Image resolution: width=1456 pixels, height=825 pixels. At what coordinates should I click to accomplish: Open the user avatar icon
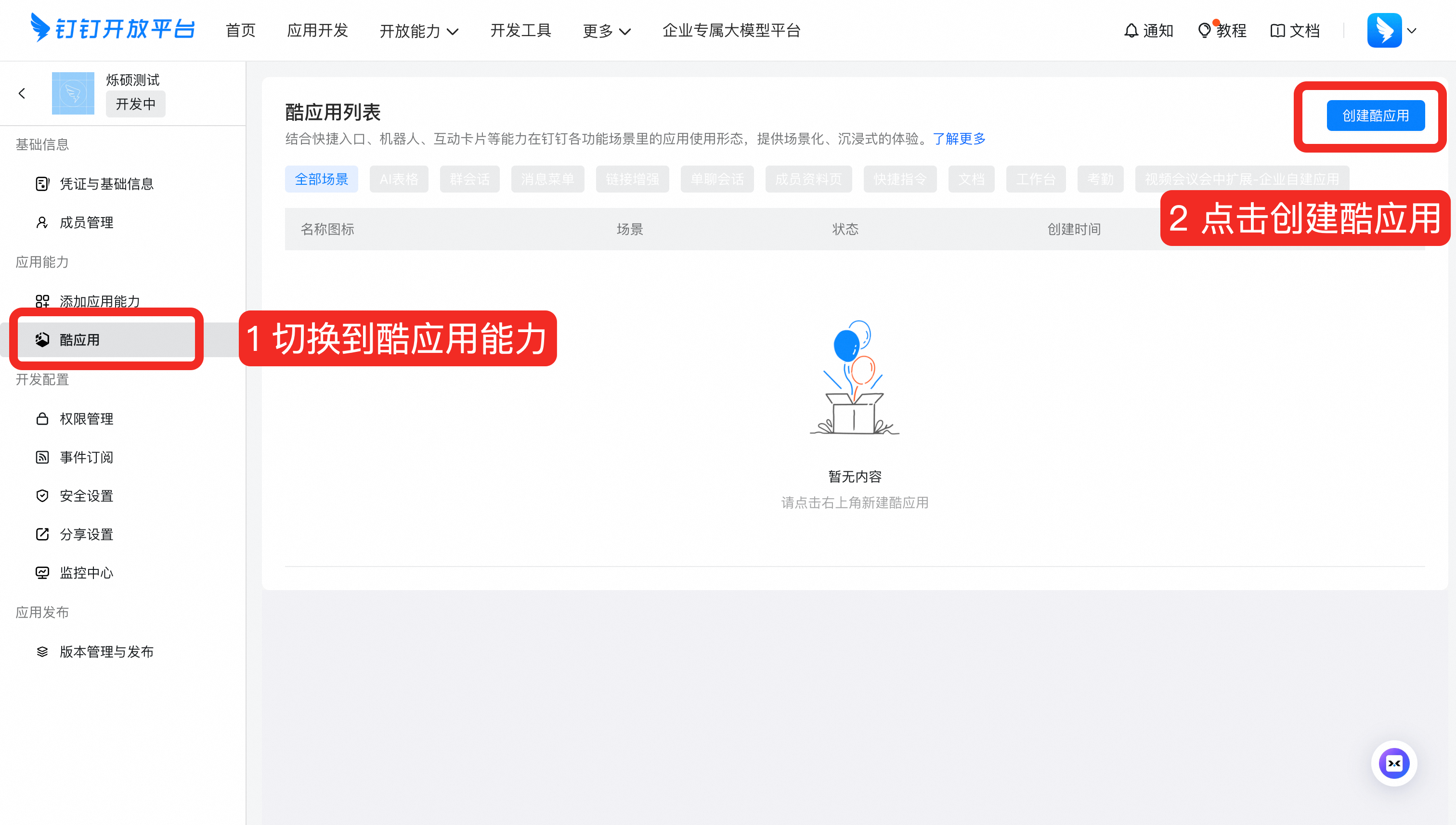coord(1384,31)
